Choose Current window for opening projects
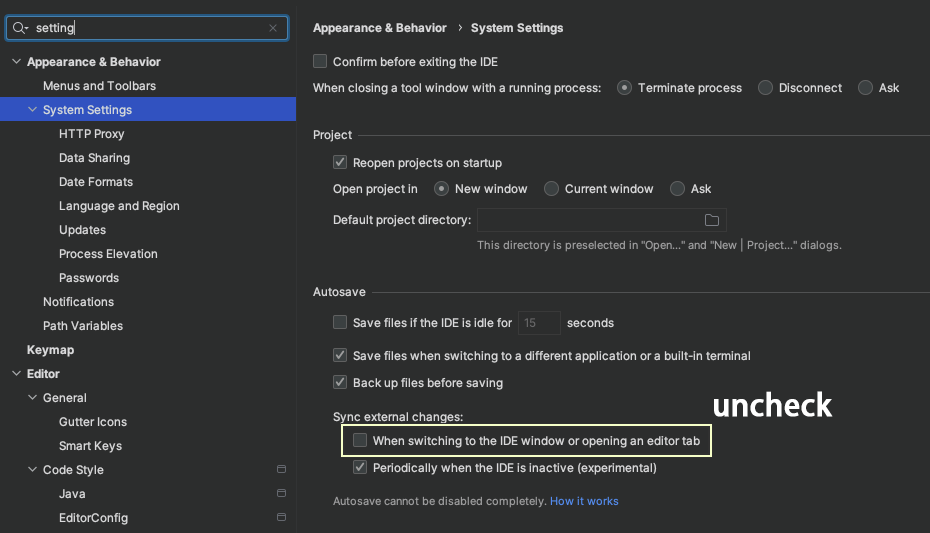 coord(551,189)
